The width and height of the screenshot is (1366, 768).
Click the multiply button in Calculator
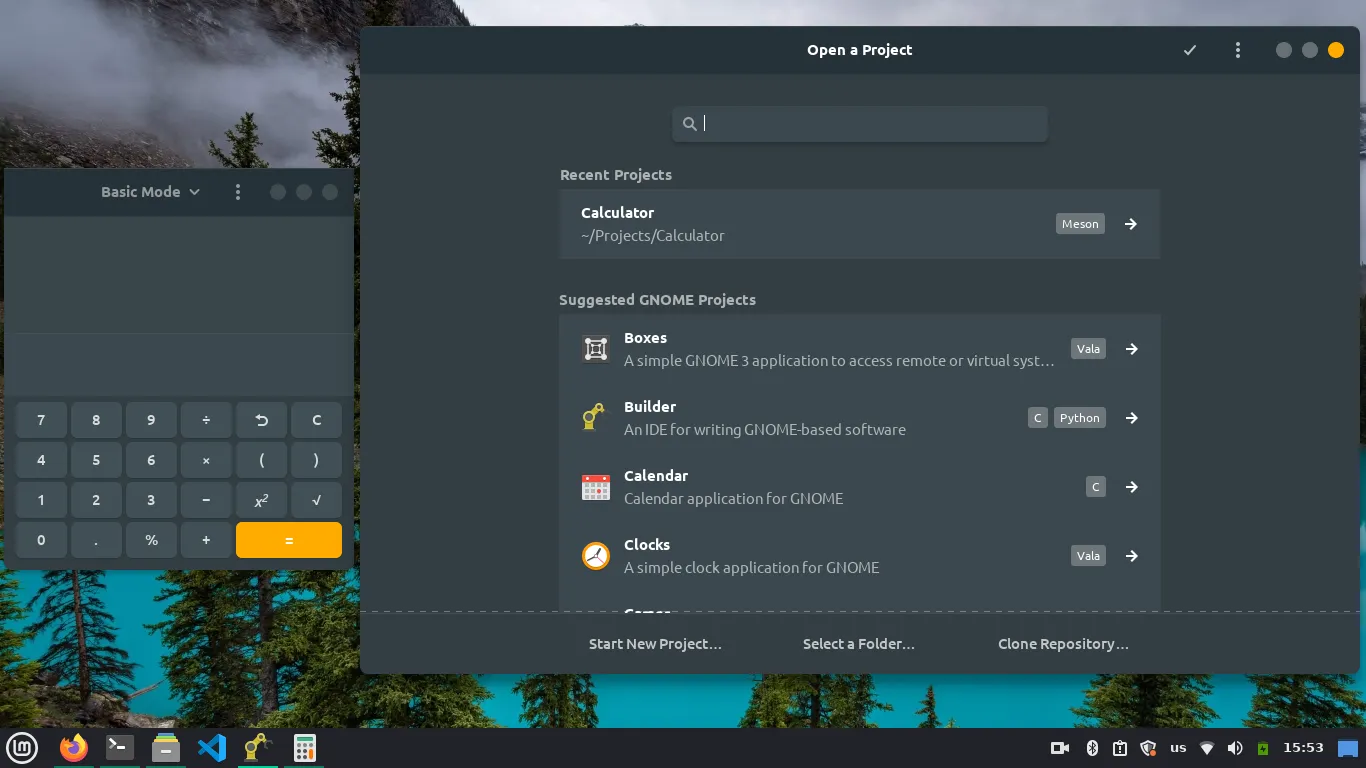[x=207, y=460]
